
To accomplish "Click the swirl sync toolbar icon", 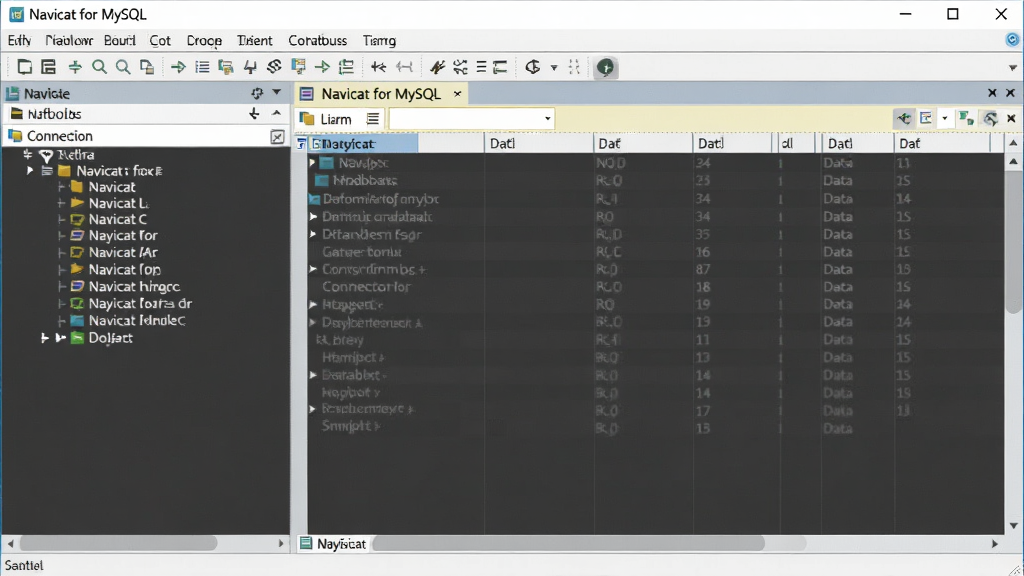I will 274,67.
